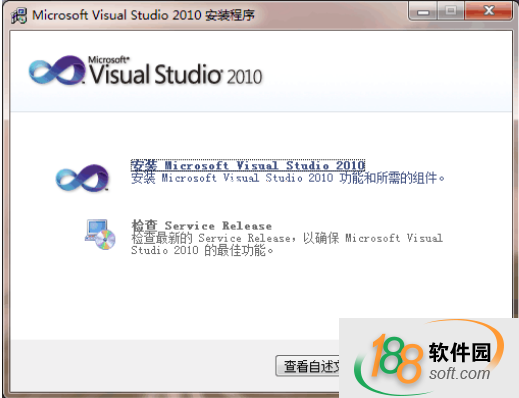
Task: Click the gray footer area left of 查看自述文件
Action: [x=143, y=366]
